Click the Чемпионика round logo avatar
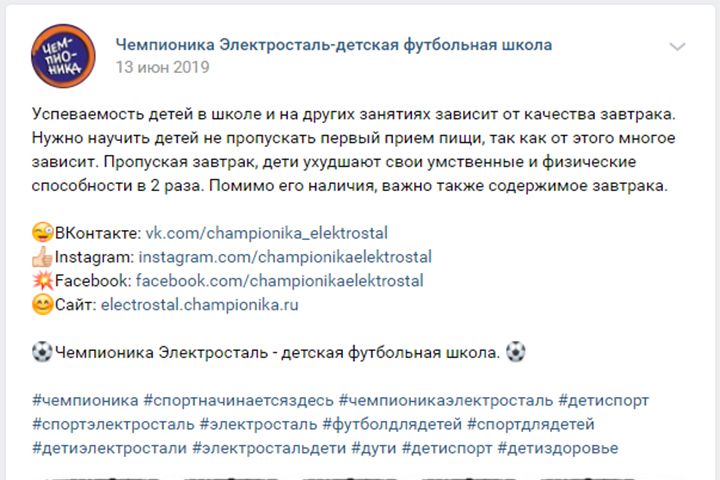 click(63, 57)
